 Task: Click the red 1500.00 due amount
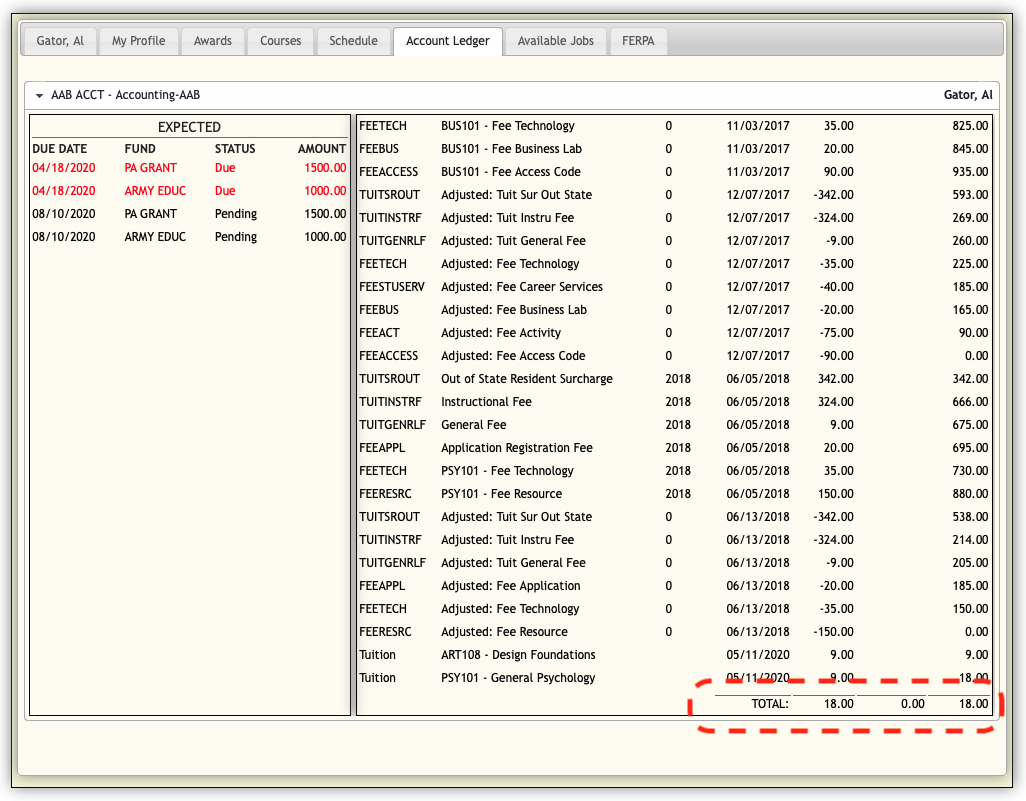pos(325,168)
